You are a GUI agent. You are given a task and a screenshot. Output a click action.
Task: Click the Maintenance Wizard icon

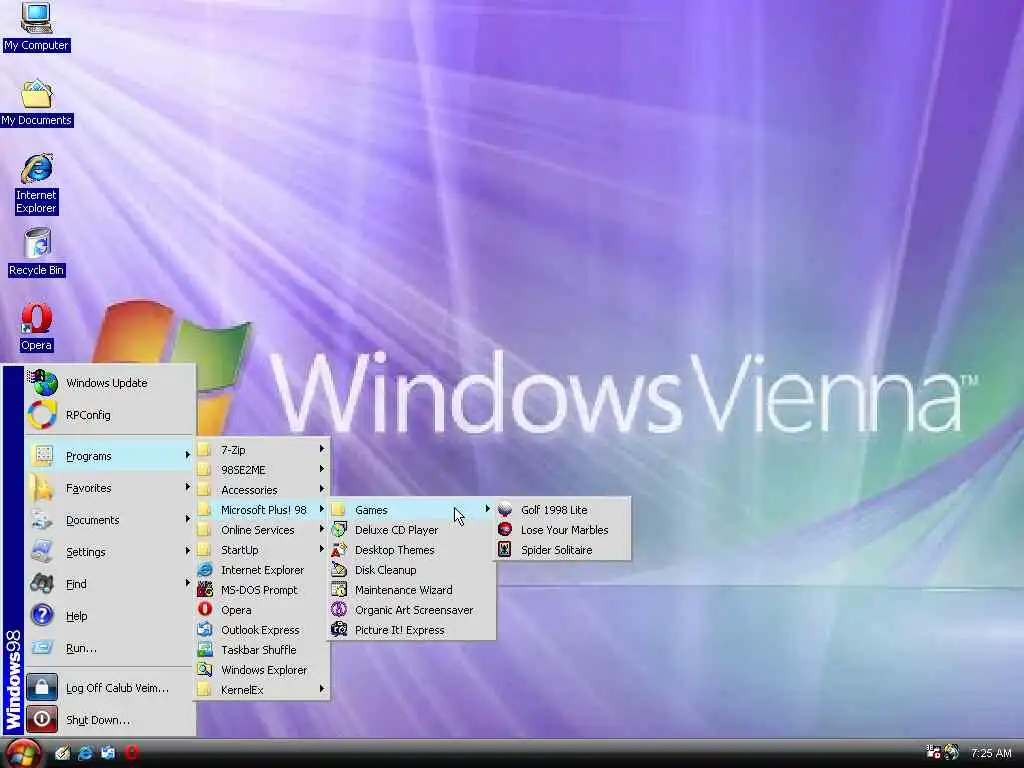click(x=339, y=590)
